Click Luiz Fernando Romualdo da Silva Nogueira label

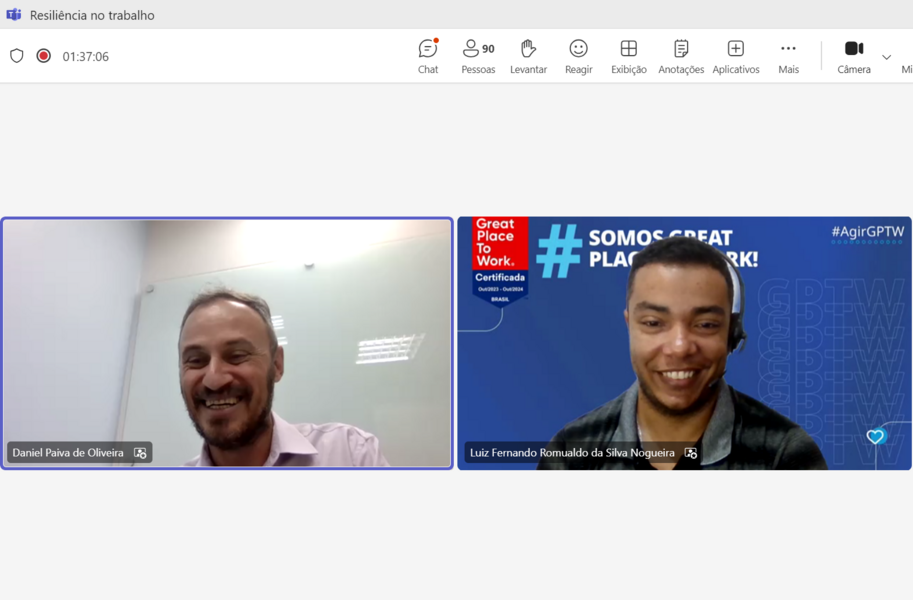[x=572, y=453]
